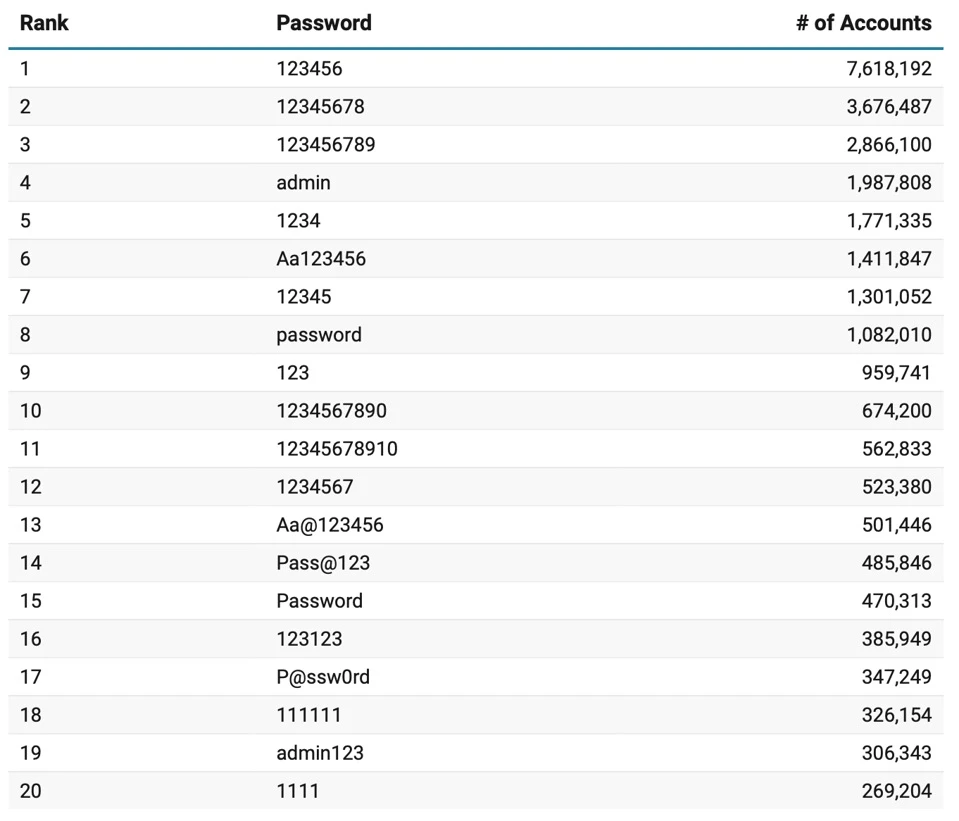This screenshot has width=959, height=821.
Task: Click the P@ssw0rd password entry
Action: [323, 677]
